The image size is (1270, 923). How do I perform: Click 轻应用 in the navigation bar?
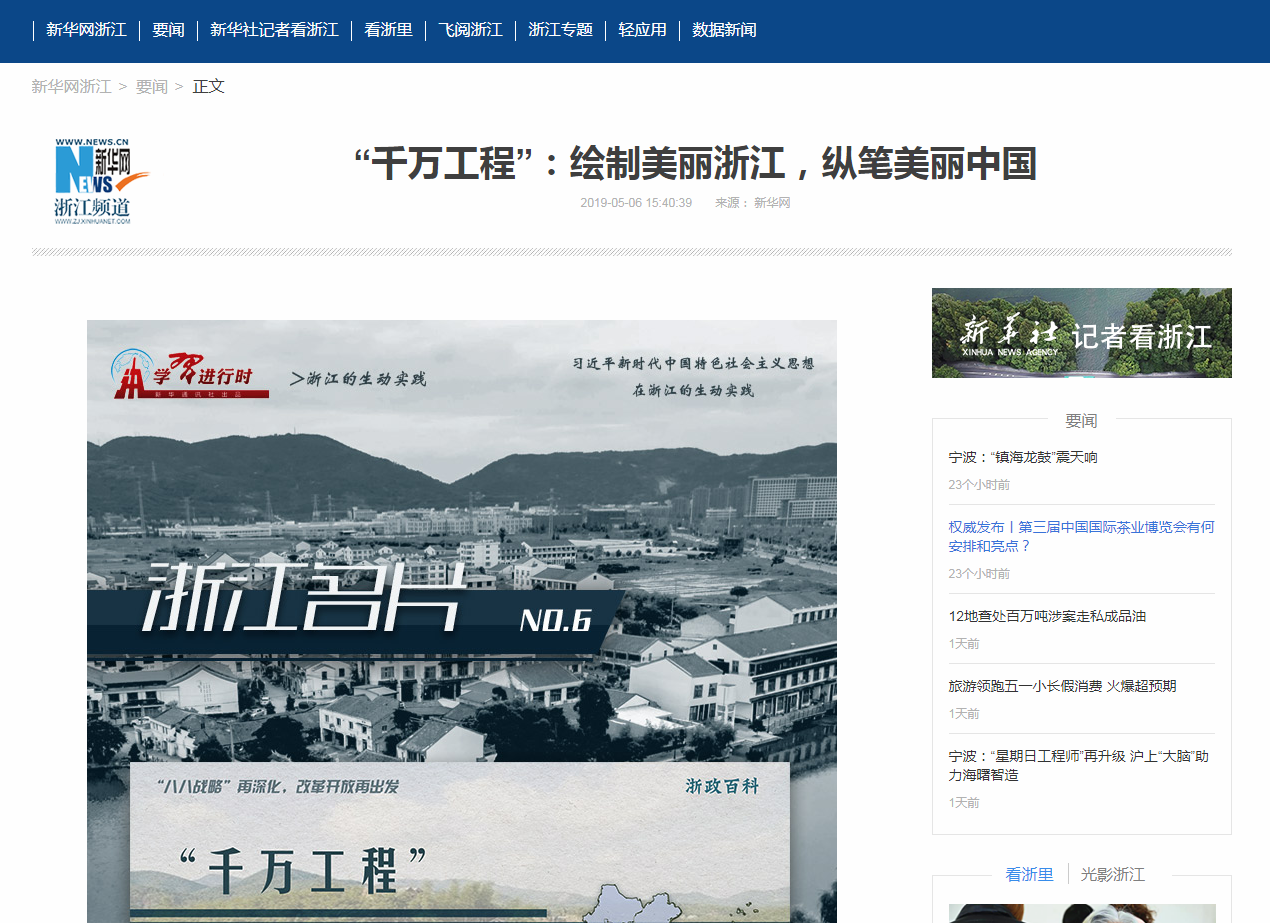pyautogui.click(x=642, y=30)
